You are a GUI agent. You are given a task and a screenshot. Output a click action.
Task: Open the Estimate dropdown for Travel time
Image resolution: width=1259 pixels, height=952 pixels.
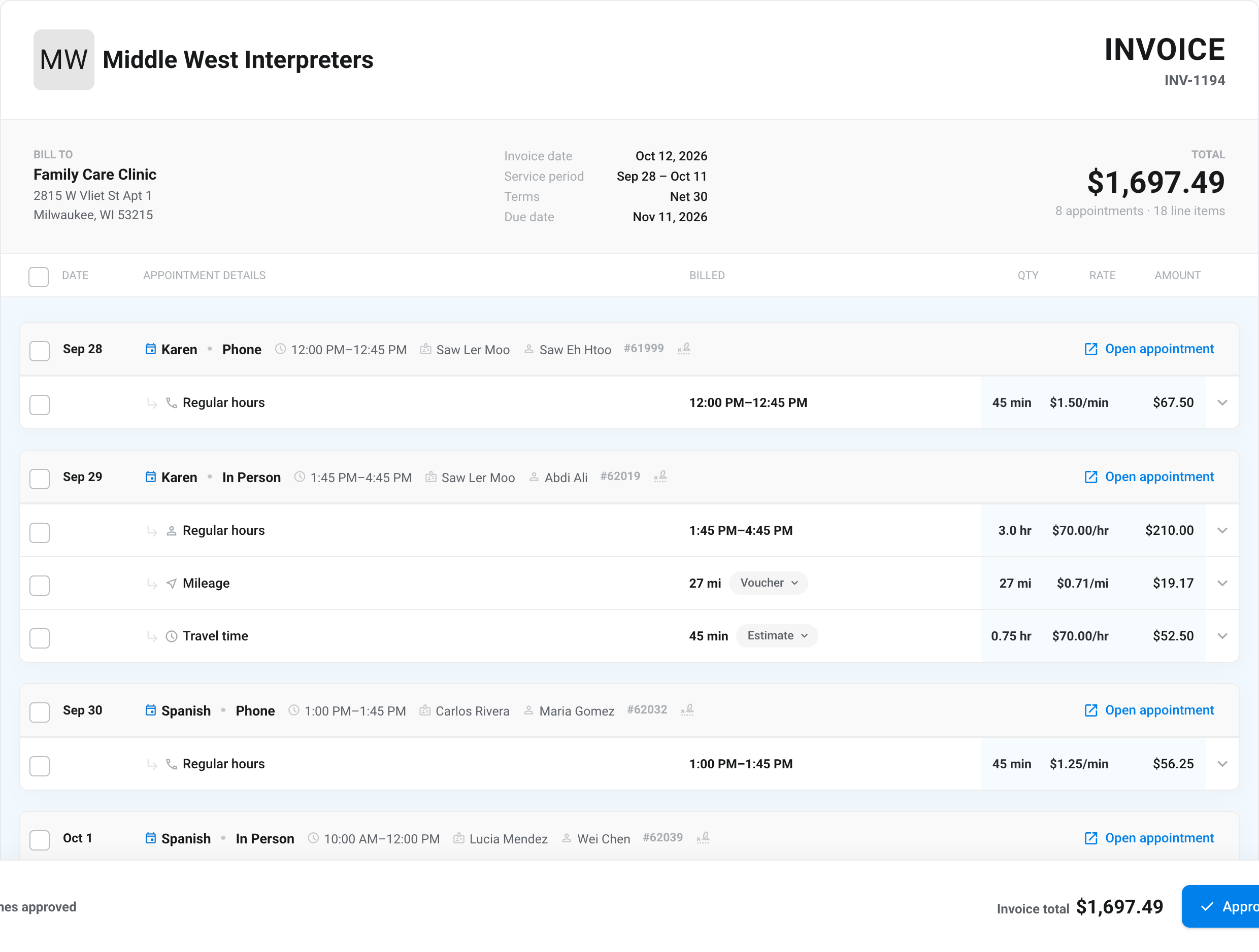click(x=777, y=636)
